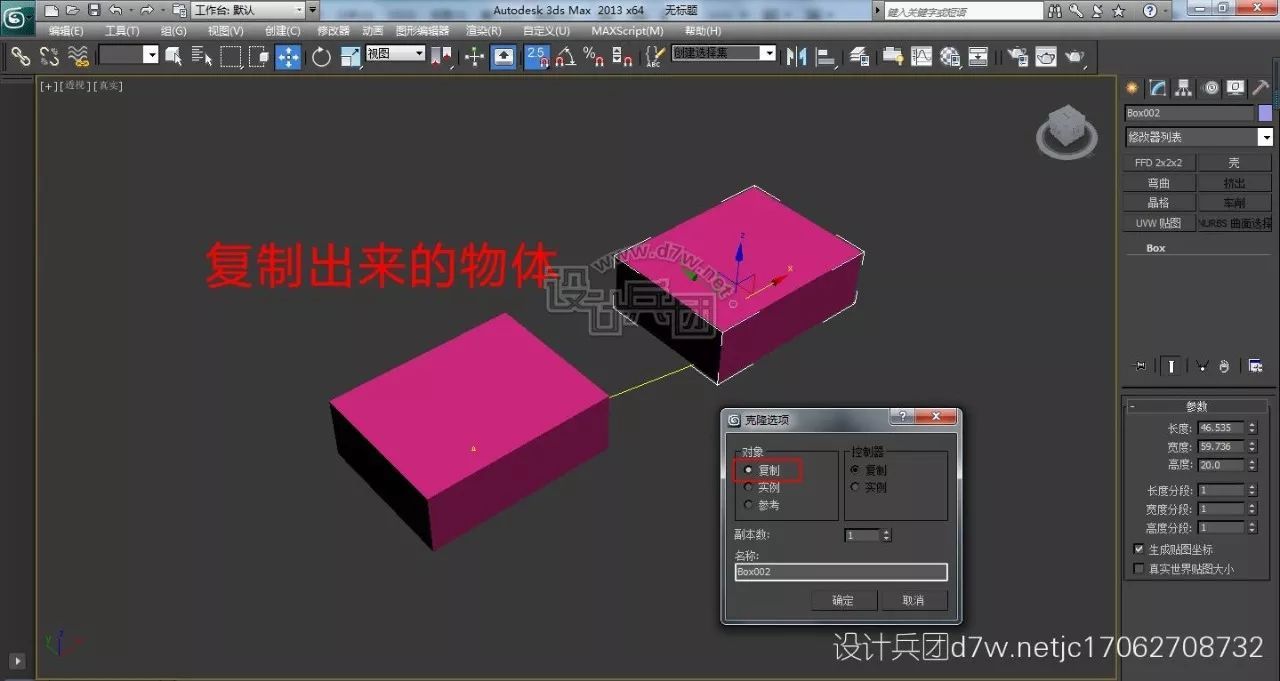Apply the FFD 2x2x2 modifier button
Screen dimensions: 1280x681
(x=1159, y=162)
